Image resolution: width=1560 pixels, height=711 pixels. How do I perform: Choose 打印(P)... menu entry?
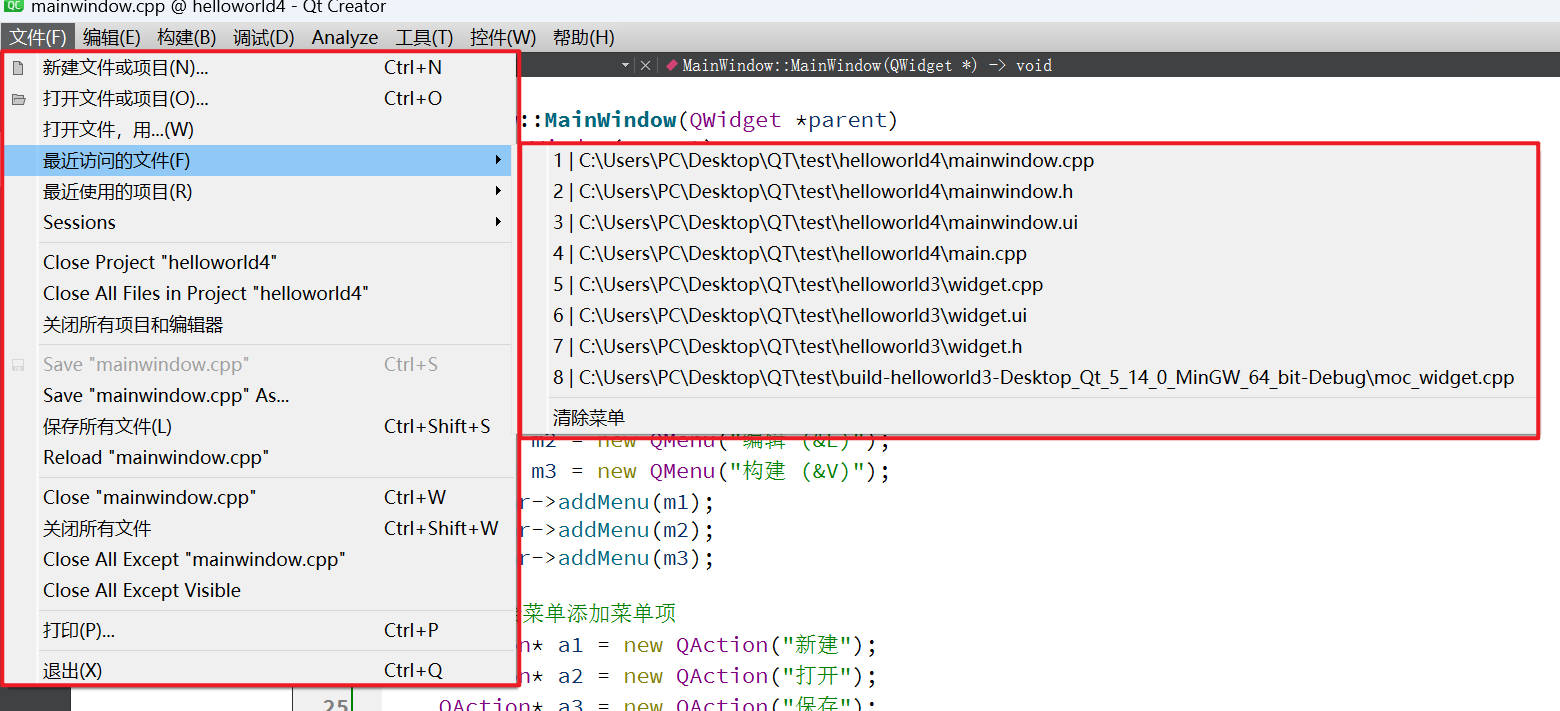[x=258, y=631]
